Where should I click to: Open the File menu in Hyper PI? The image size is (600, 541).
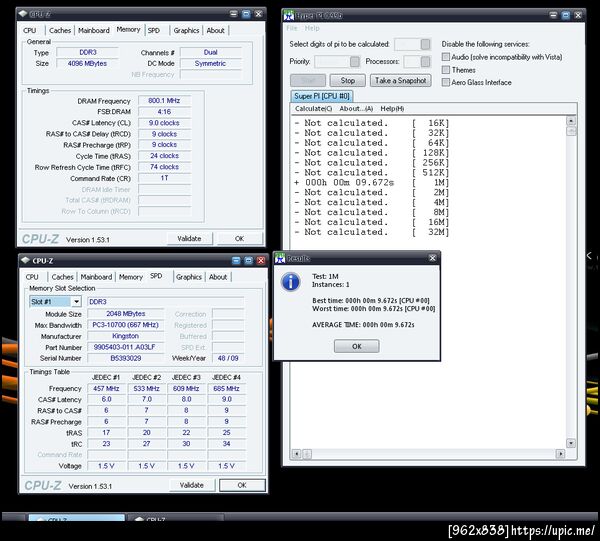coord(292,28)
